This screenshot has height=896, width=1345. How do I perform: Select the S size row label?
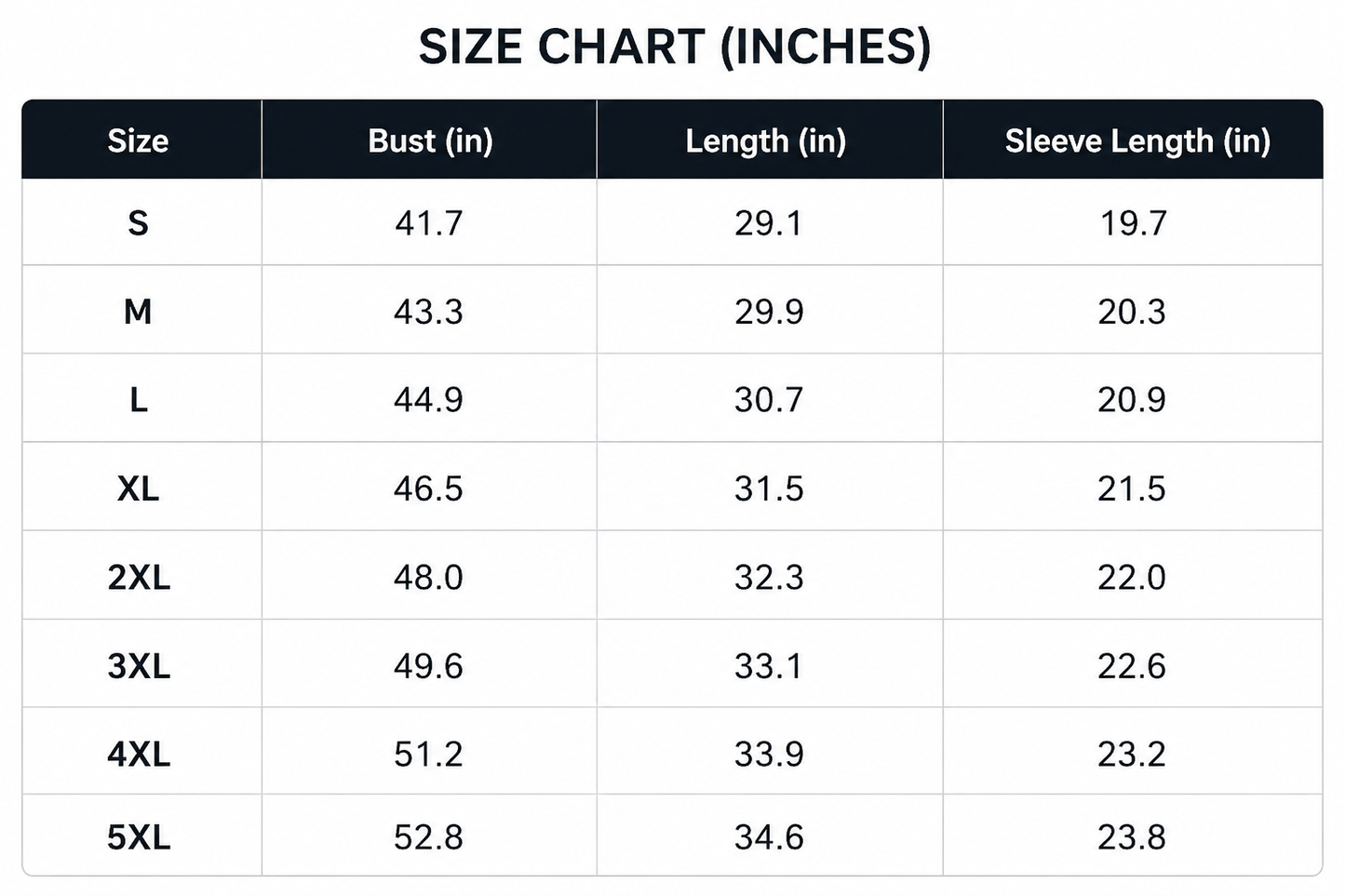point(138,223)
